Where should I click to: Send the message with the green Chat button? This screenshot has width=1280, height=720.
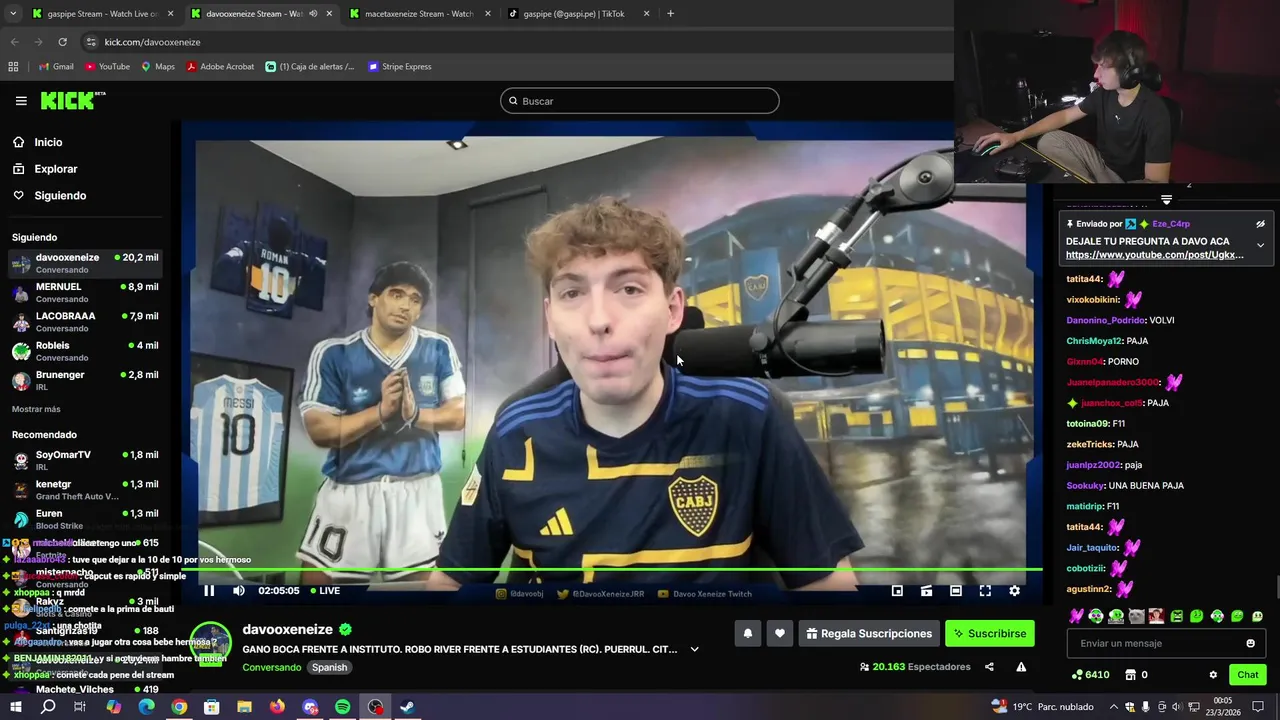(x=1247, y=675)
